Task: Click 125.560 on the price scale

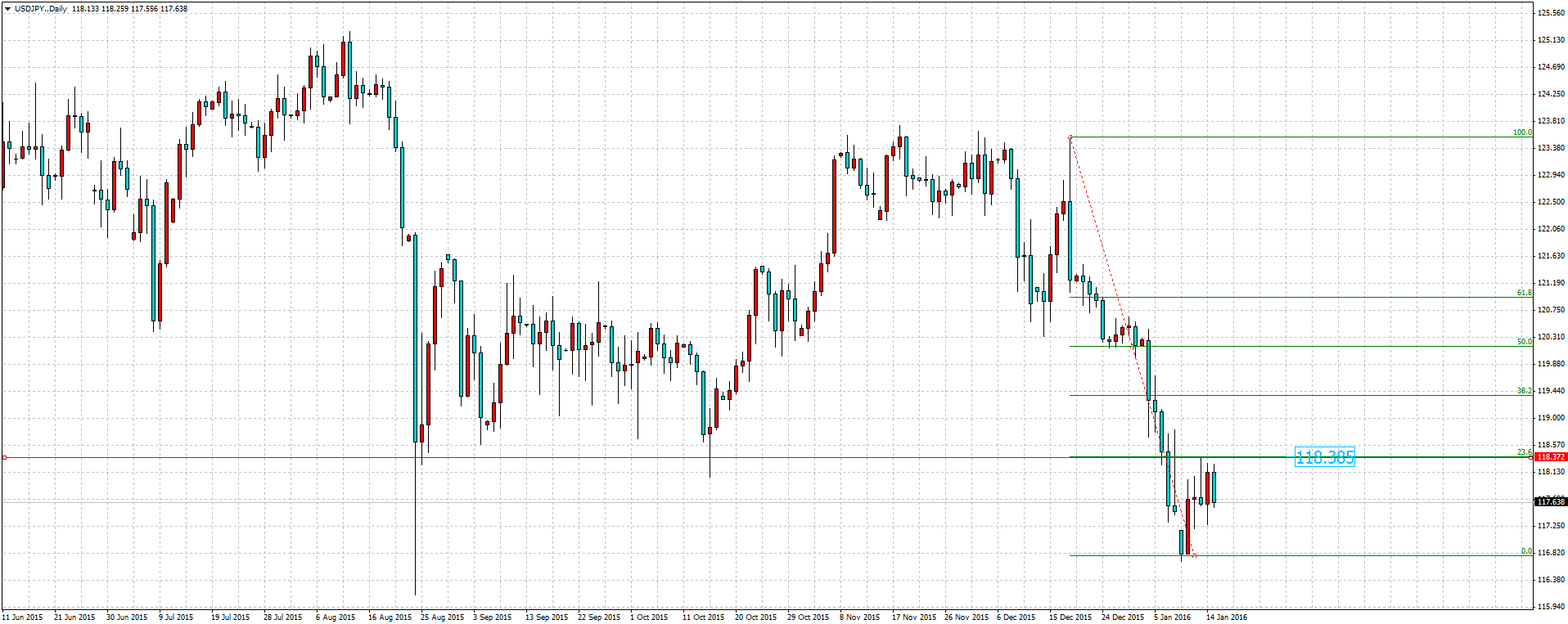Action: click(x=1551, y=13)
